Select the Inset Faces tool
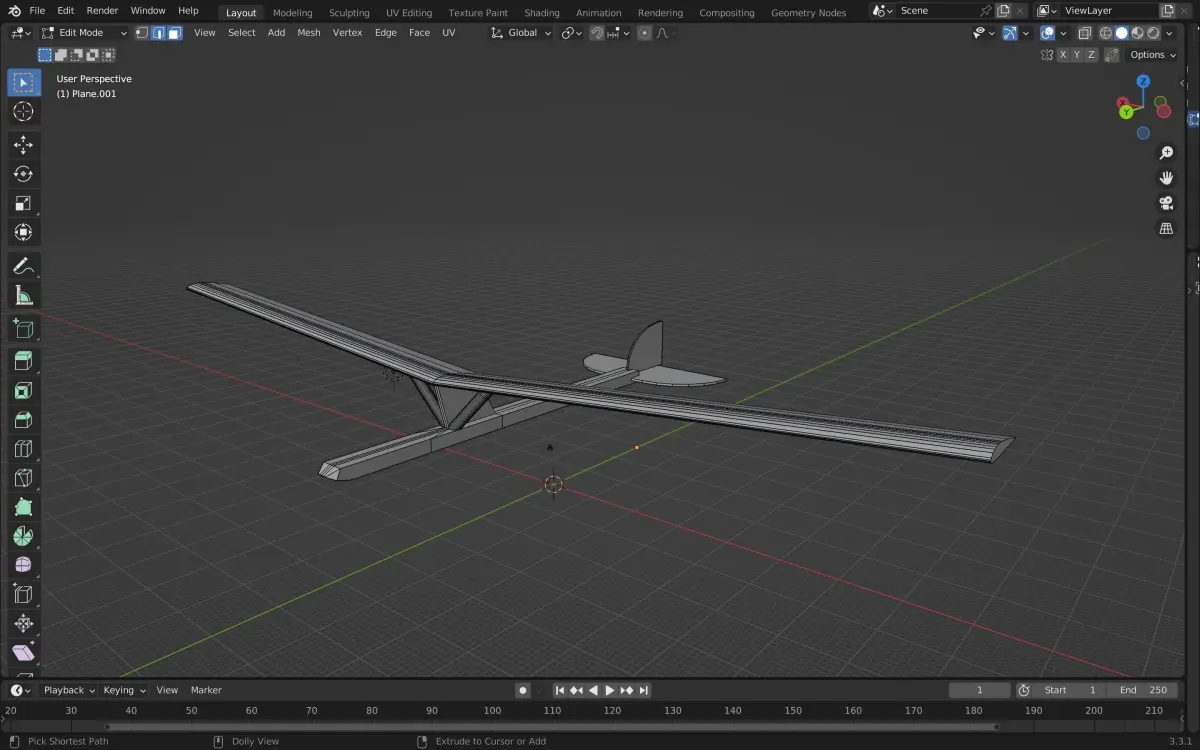The height and width of the screenshot is (750, 1200). point(24,390)
